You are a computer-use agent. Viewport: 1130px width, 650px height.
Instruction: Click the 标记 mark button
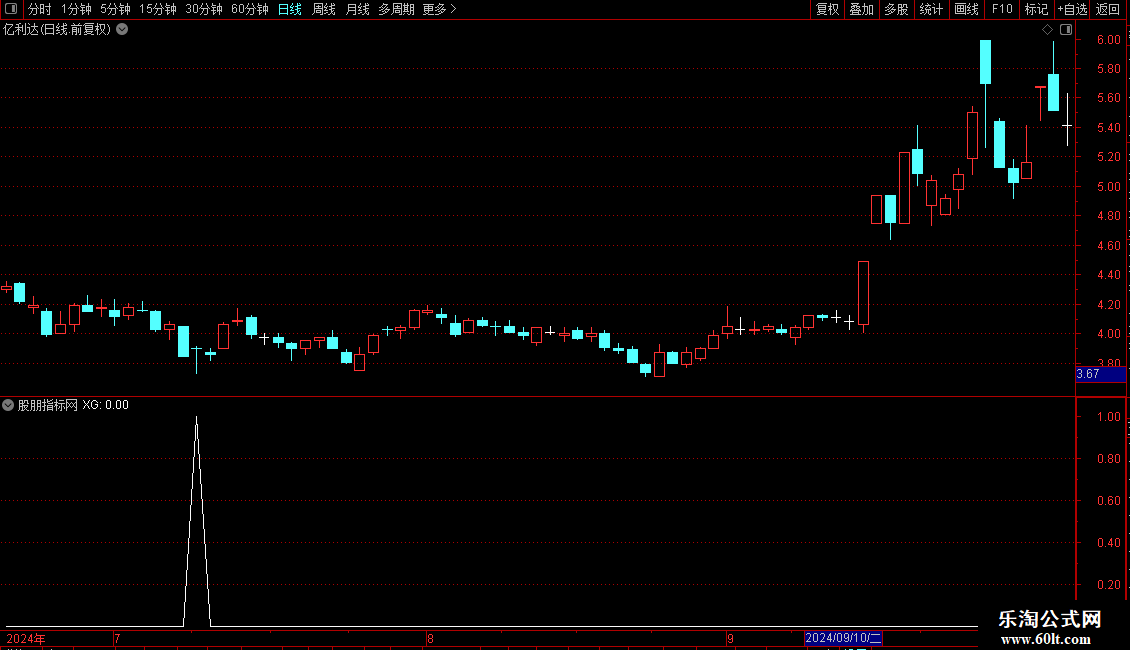(1036, 9)
